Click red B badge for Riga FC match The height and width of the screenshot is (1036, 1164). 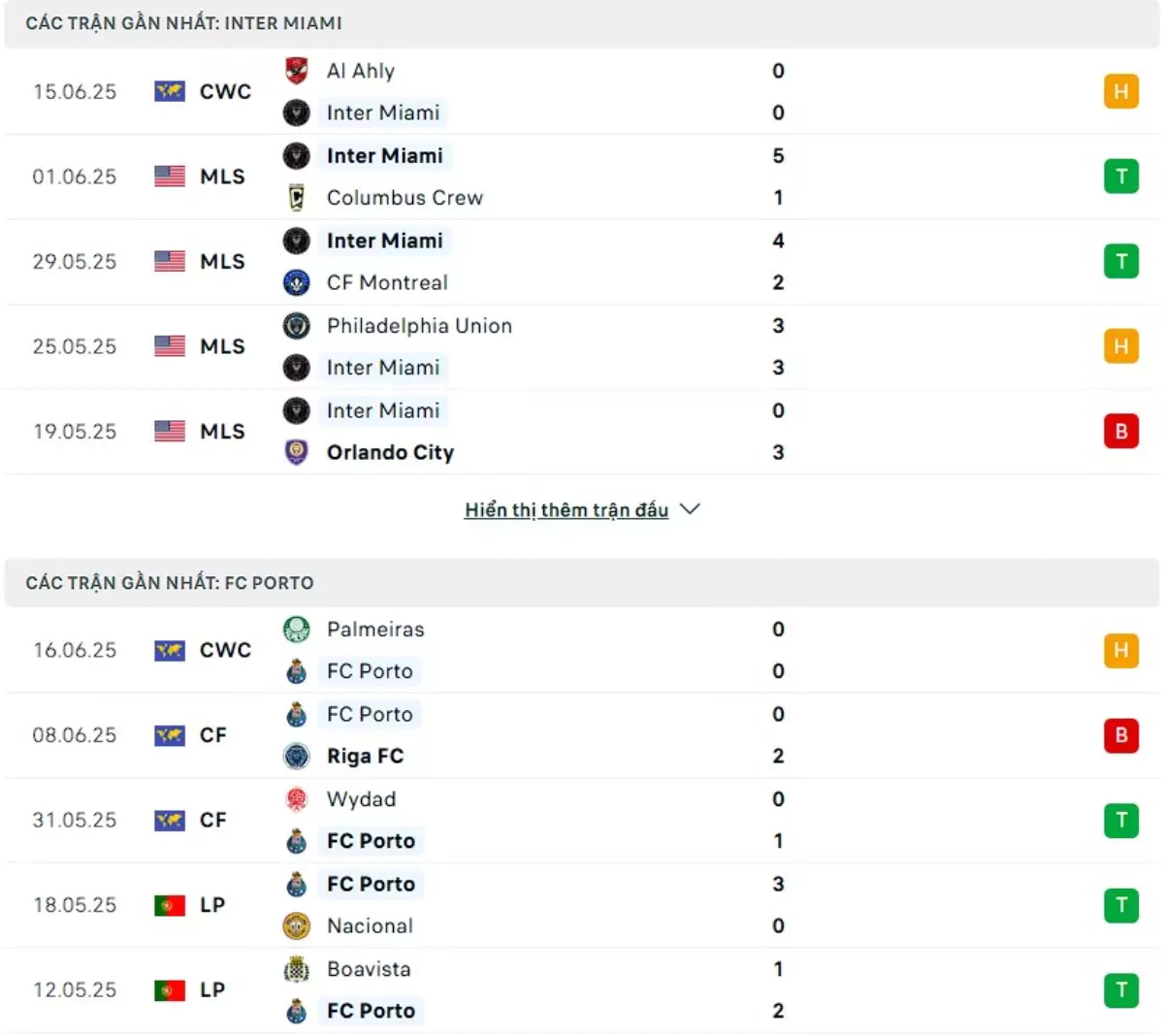(x=1121, y=735)
